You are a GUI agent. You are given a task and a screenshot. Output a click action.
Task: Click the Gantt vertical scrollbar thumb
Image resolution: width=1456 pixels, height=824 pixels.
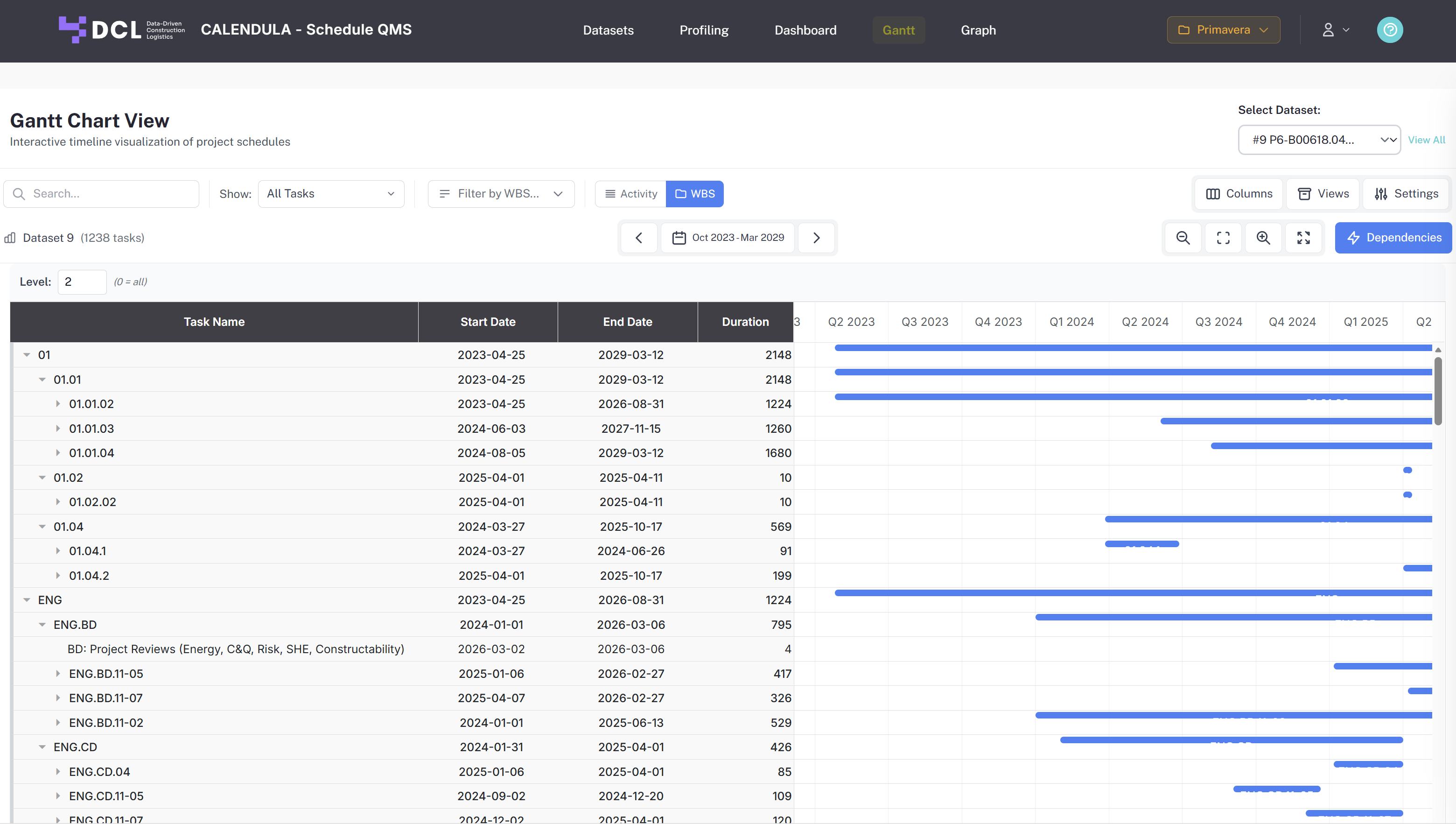(x=1438, y=390)
